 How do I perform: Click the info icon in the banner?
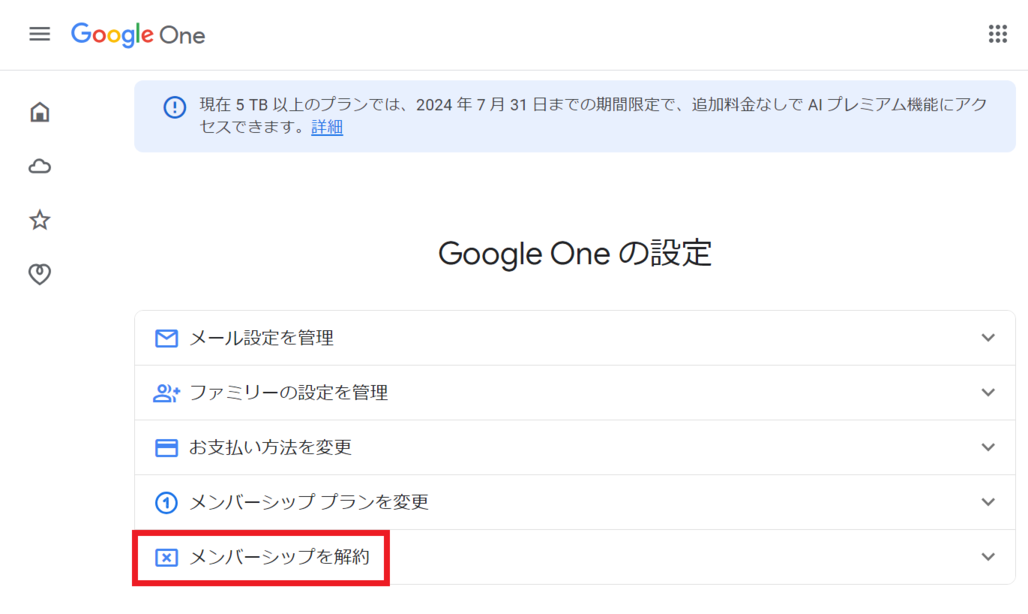(x=174, y=107)
